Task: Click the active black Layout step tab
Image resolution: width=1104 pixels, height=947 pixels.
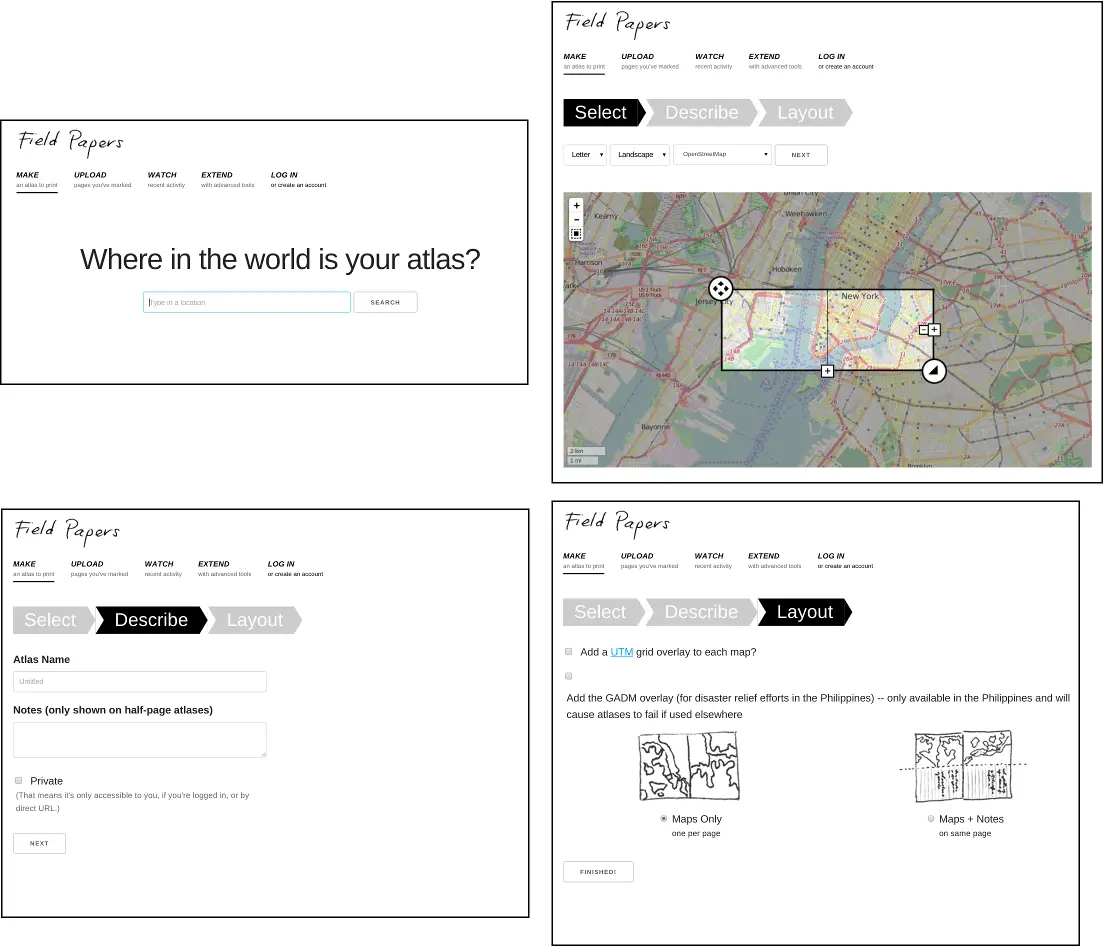Action: point(805,613)
